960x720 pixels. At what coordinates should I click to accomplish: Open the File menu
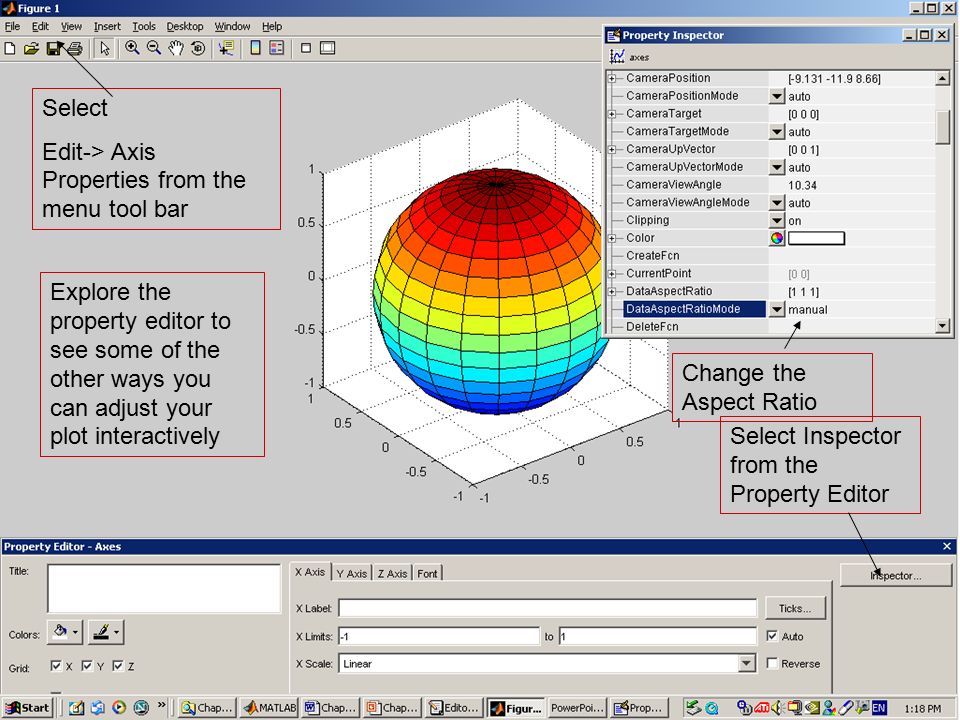pos(12,26)
